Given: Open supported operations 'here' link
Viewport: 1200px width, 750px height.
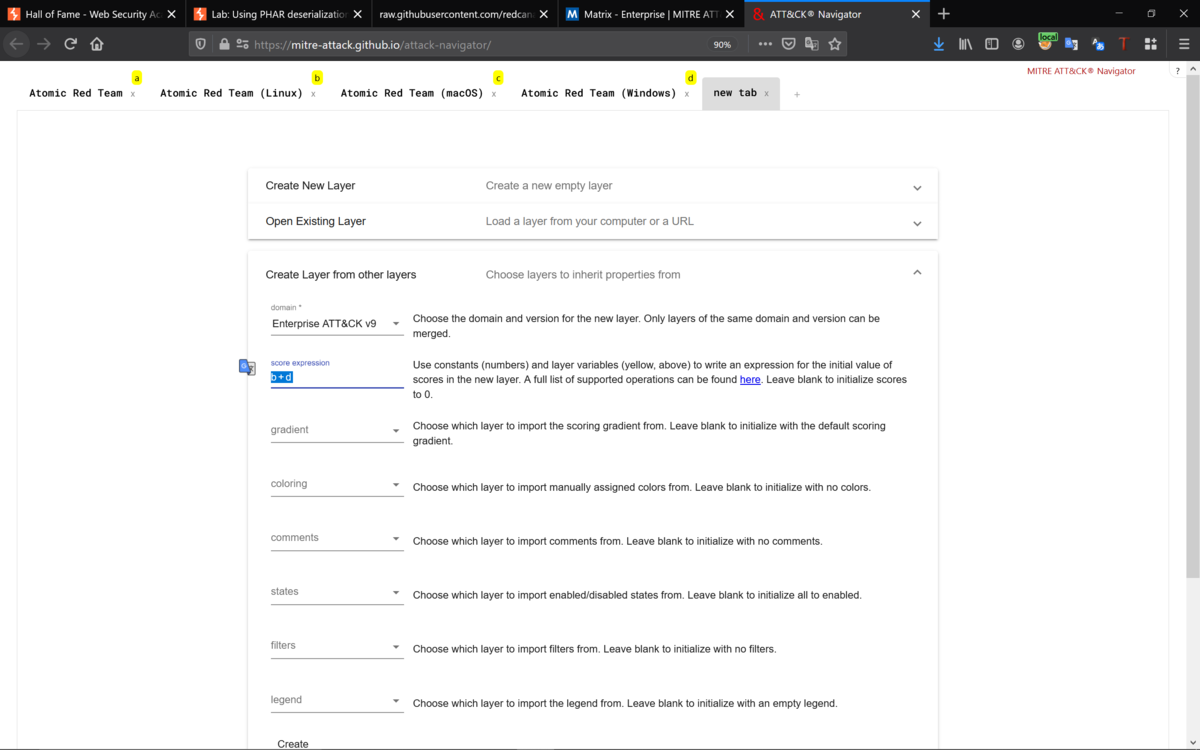Looking at the screenshot, I should 750,380.
